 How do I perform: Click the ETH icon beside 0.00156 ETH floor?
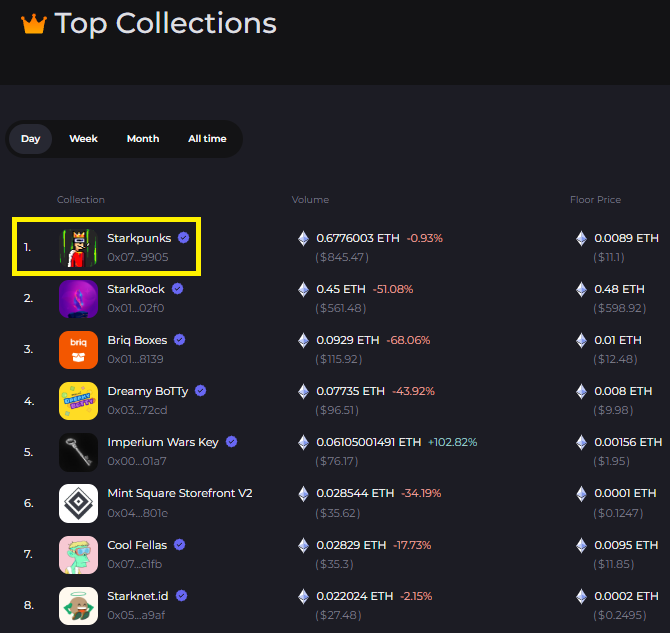[582, 442]
